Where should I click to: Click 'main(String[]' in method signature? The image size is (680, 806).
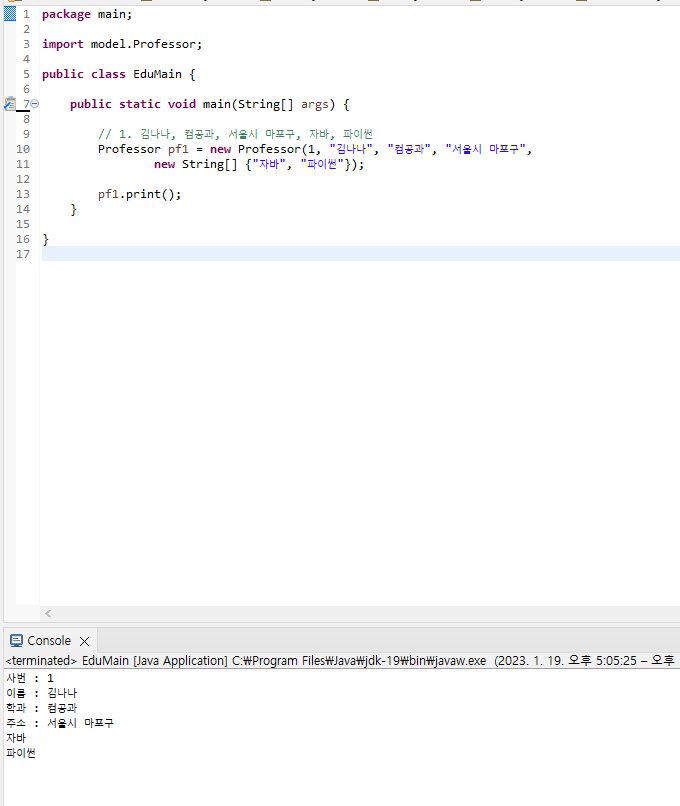248,104
